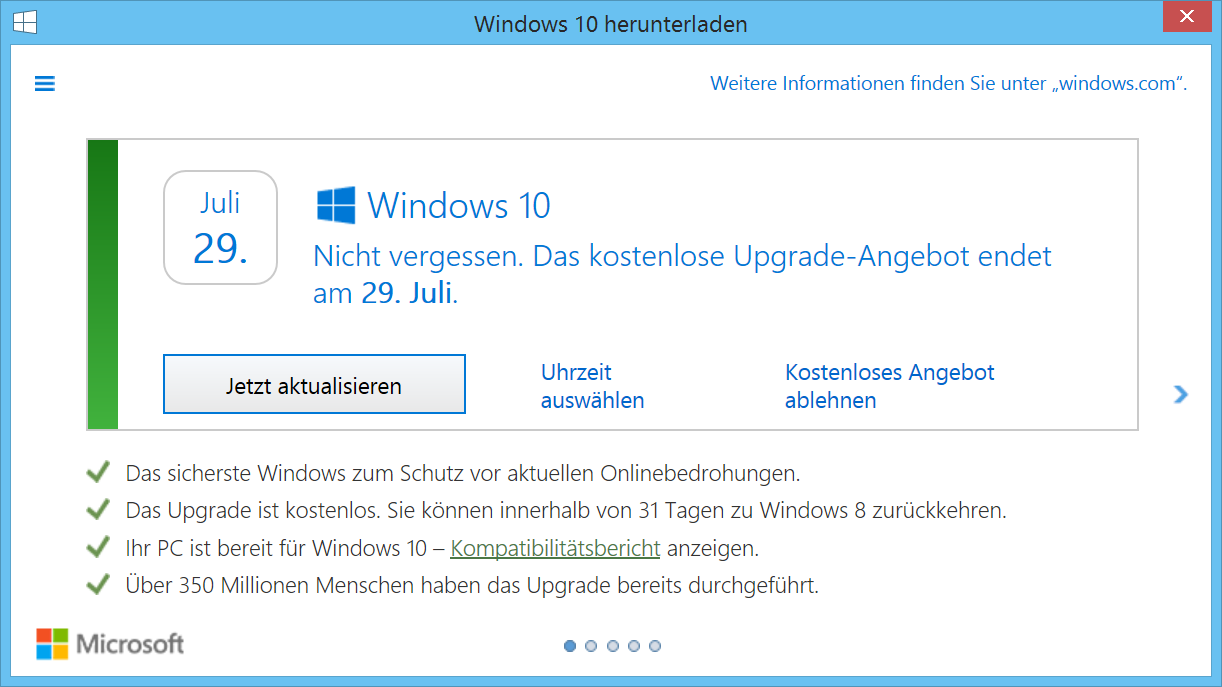Click the blue Windows 10 logo
The image size is (1222, 687).
click(x=336, y=205)
